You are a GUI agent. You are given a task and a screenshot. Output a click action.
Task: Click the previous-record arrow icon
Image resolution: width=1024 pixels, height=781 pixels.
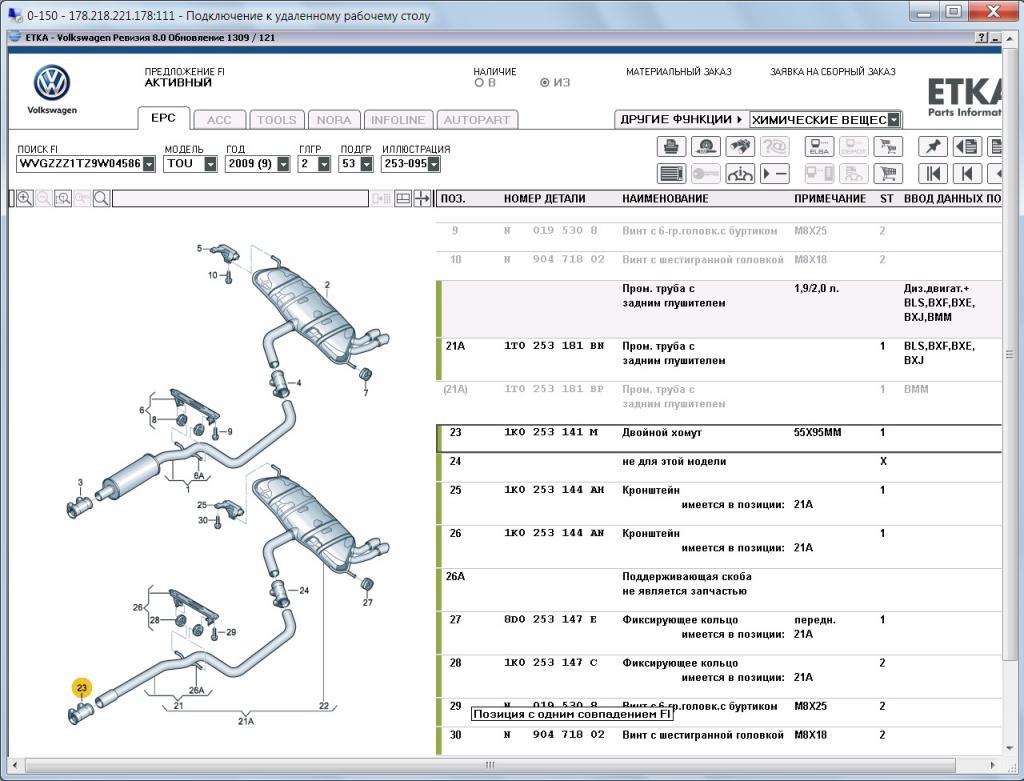click(967, 174)
